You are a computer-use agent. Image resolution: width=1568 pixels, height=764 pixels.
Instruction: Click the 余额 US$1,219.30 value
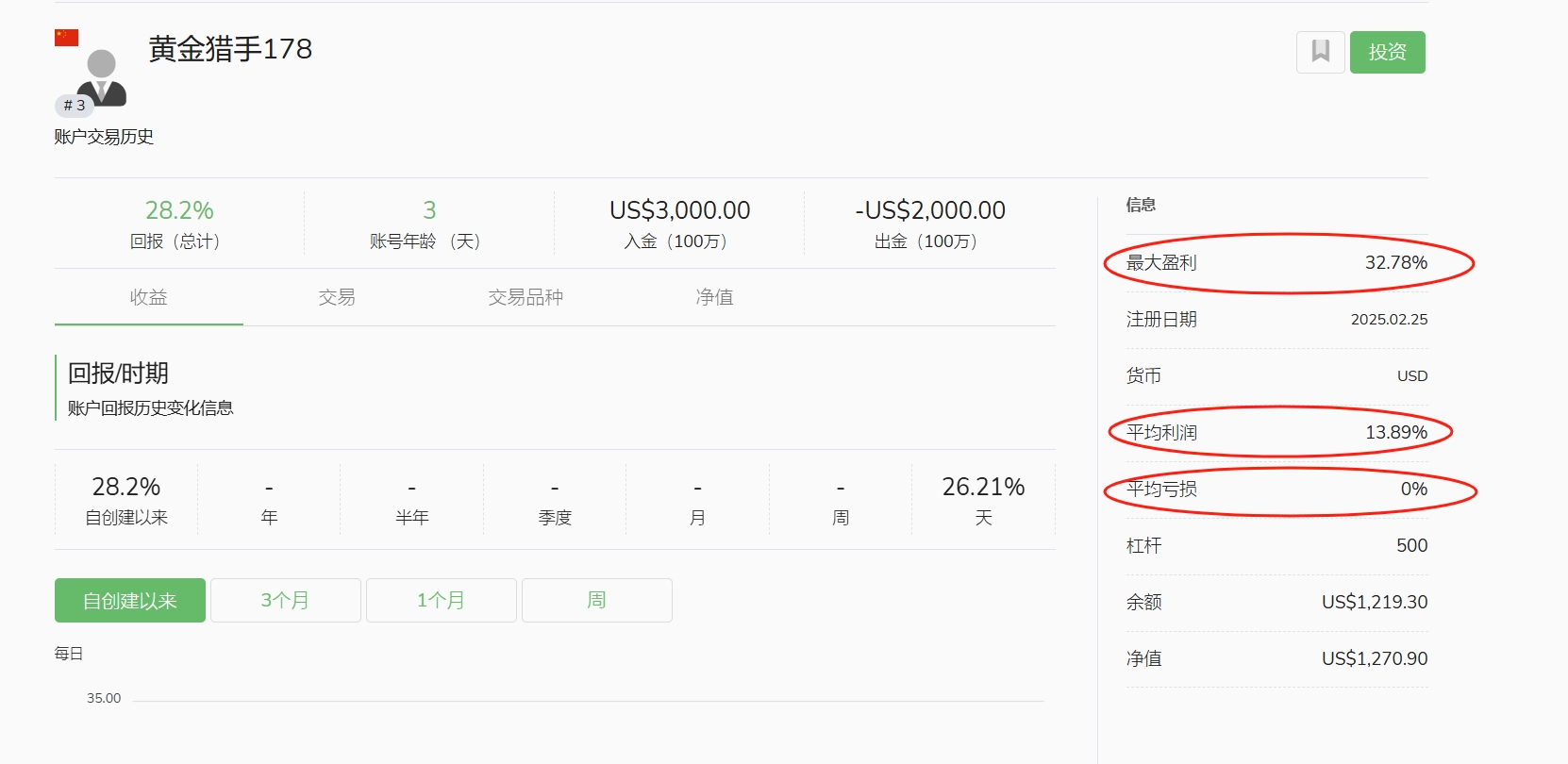[x=1375, y=602]
